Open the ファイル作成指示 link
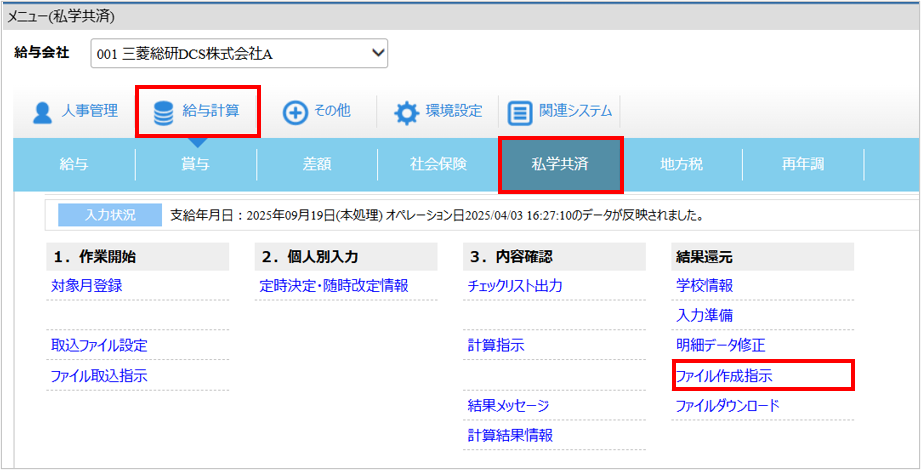Screen dimensions: 921x470 click(x=724, y=376)
